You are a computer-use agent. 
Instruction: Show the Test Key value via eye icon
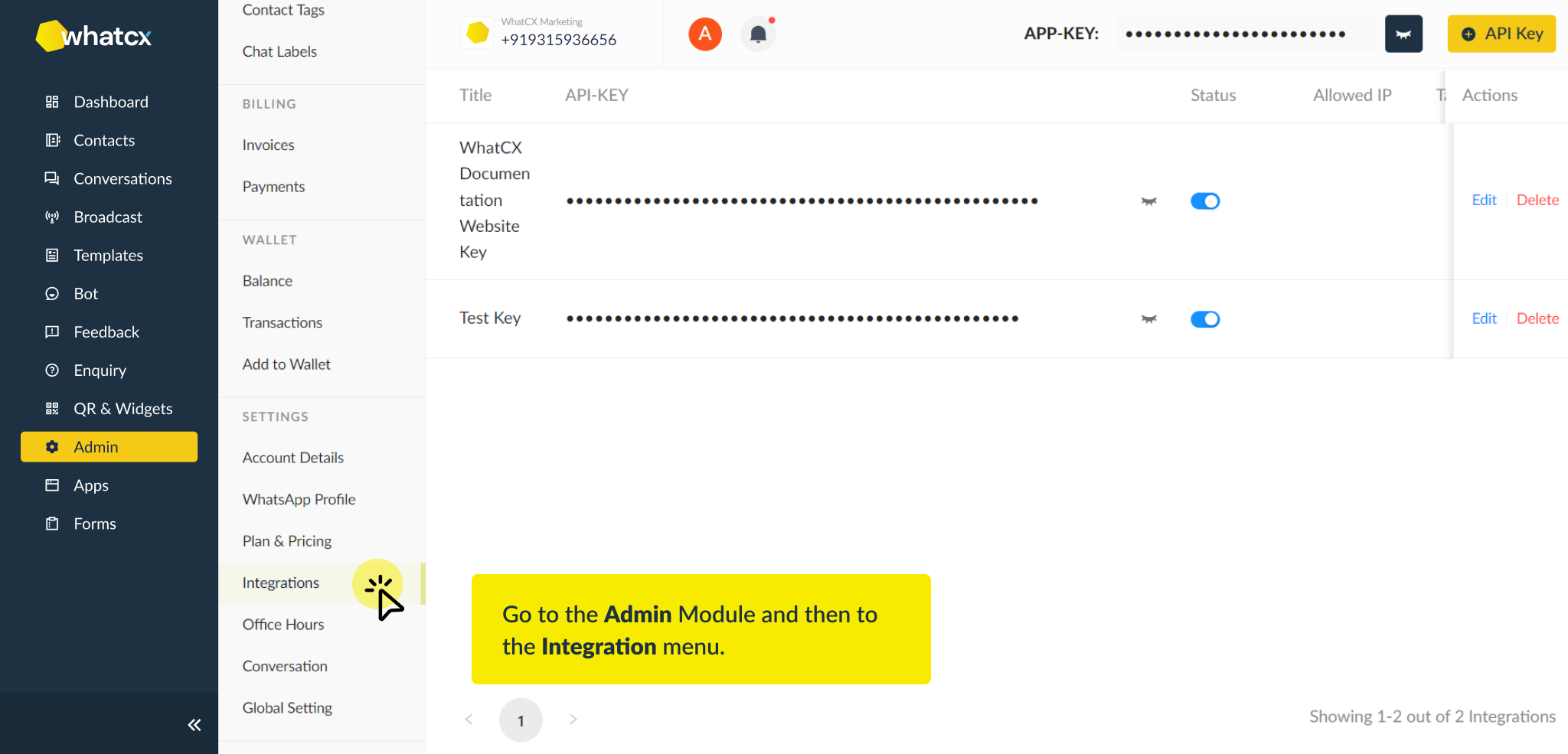click(x=1148, y=319)
